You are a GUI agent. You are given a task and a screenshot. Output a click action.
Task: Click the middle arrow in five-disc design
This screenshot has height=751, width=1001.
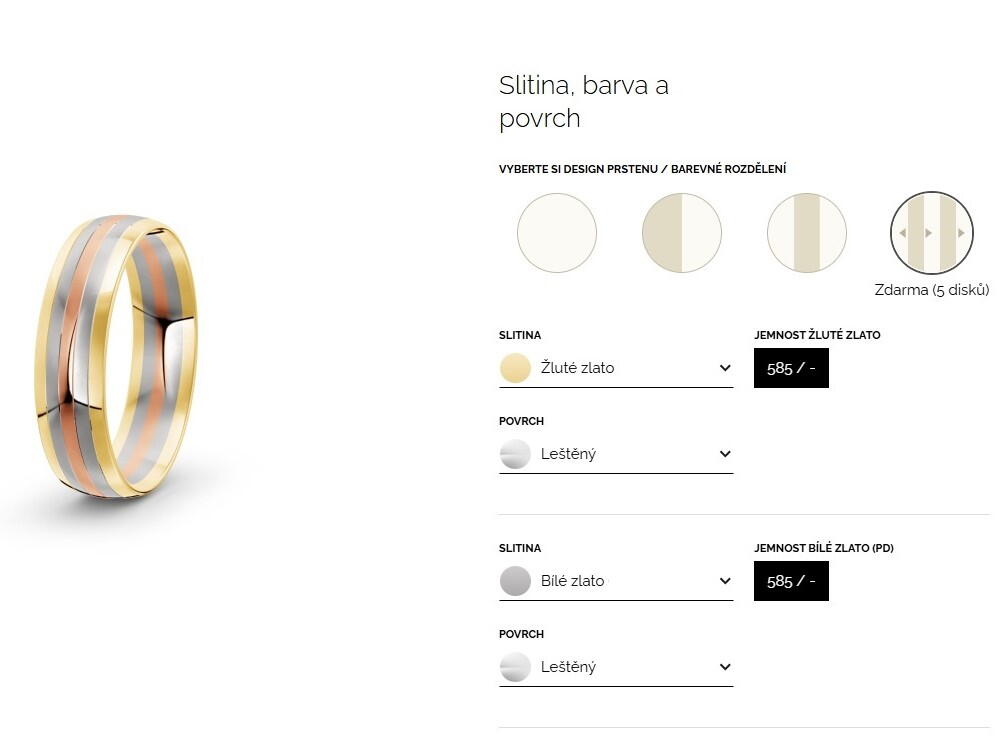[x=929, y=233]
